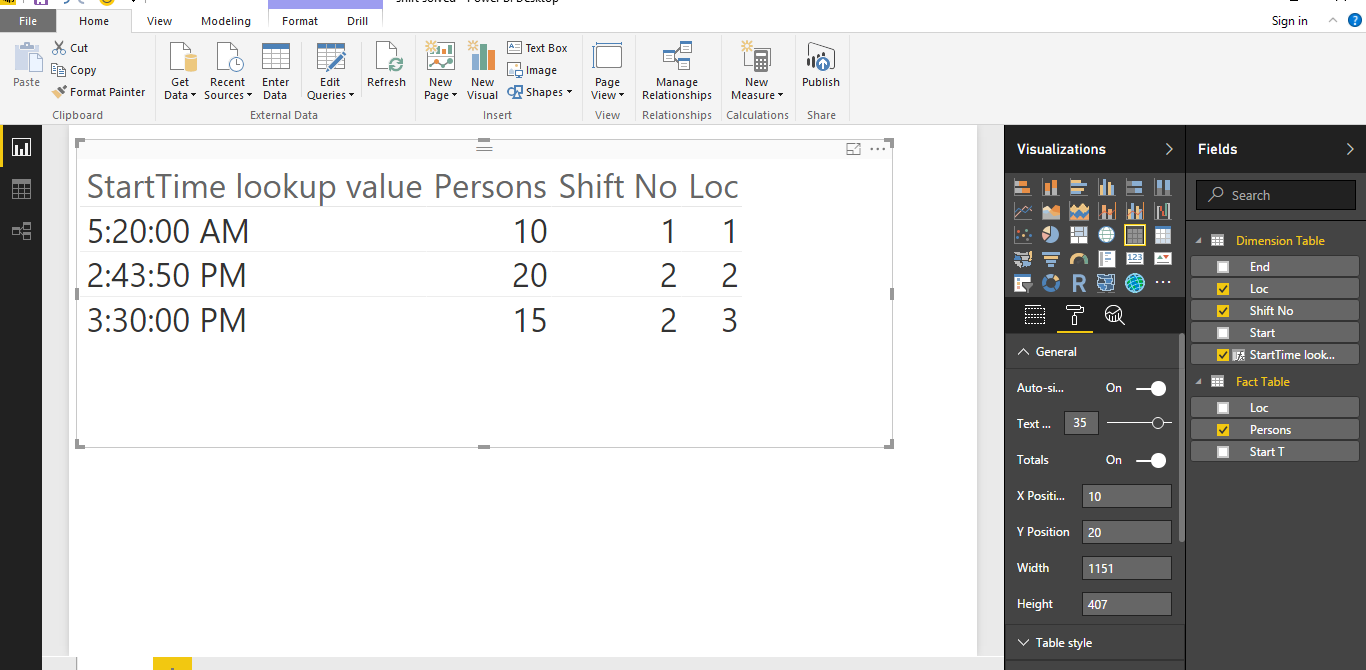This screenshot has width=1366, height=670.
Task: Uncheck the Shift No field
Action: pyautogui.click(x=1223, y=311)
